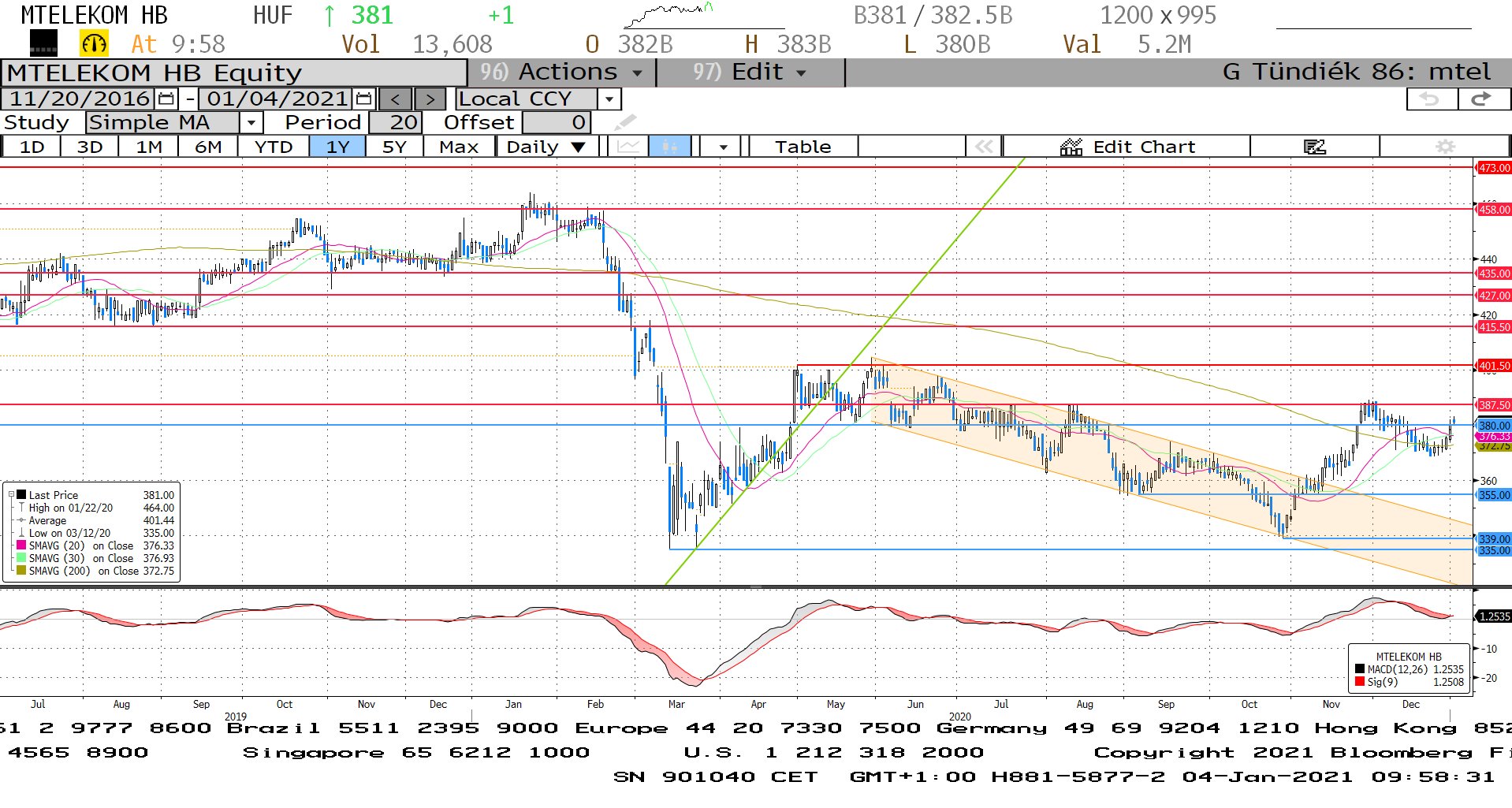The image size is (1512, 808).
Task: Select the 1Y range tab
Action: [337, 147]
